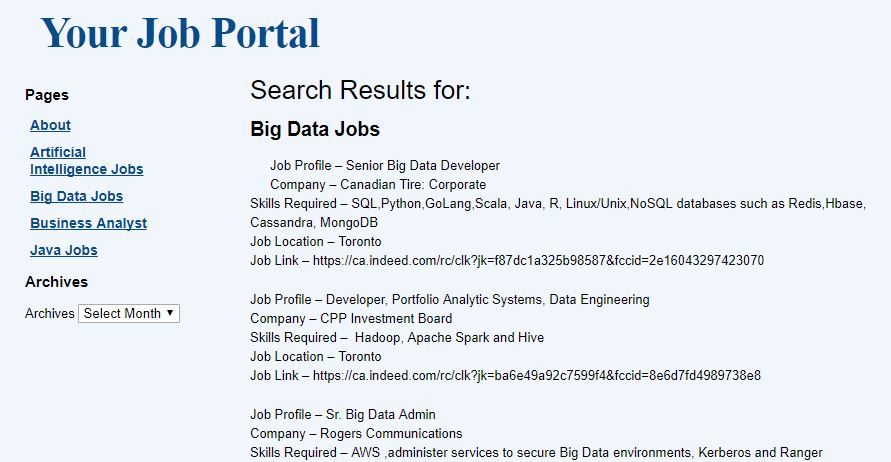Go to Artificial Intelligence Jobs page

[86, 161]
